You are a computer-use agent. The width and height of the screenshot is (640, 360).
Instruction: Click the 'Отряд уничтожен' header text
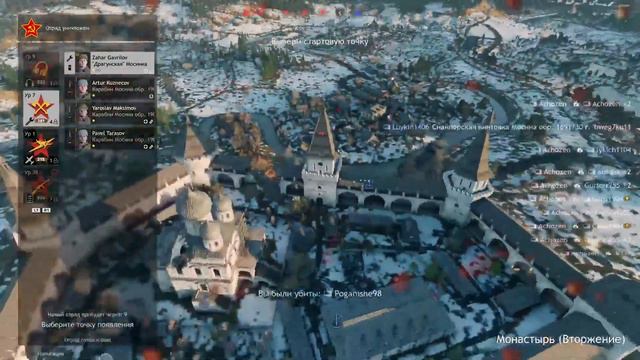(x=68, y=29)
